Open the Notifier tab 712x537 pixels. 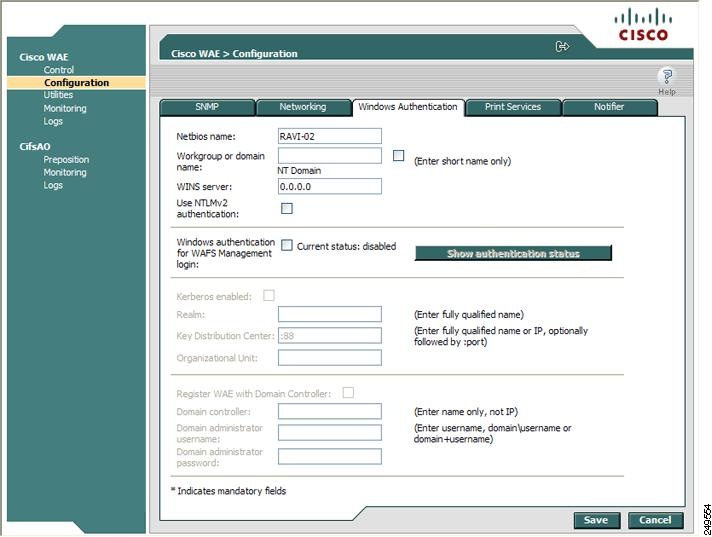click(609, 107)
